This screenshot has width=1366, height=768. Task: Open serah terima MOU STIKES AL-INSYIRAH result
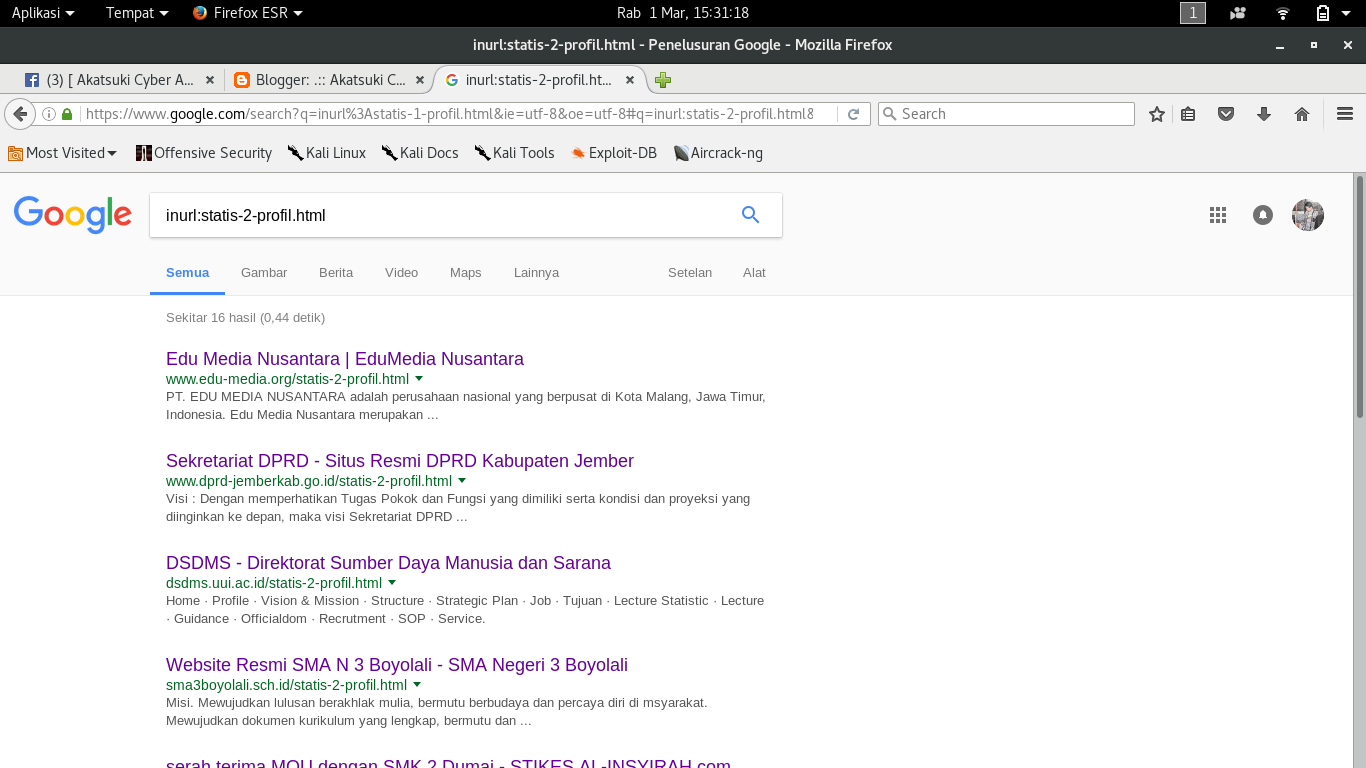(448, 763)
